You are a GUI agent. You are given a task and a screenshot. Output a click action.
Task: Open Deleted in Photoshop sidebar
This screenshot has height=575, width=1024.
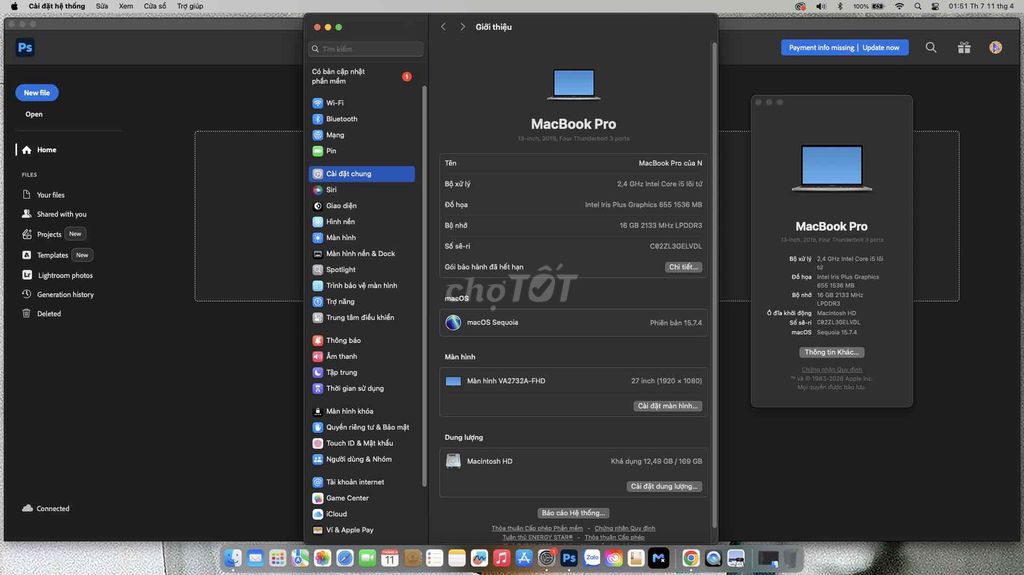point(42,314)
